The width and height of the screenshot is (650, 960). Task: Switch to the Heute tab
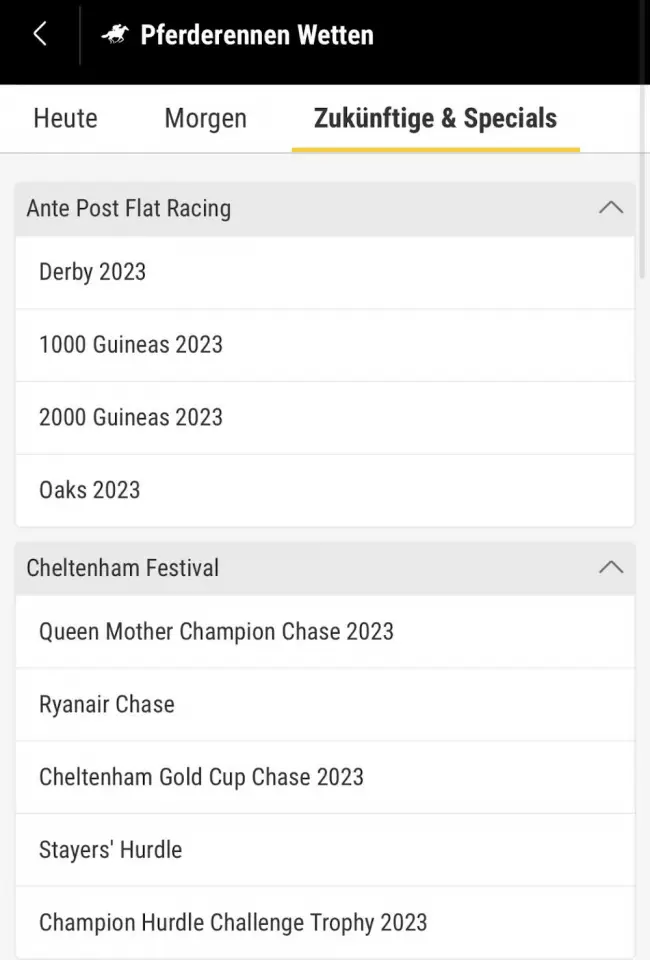65,118
